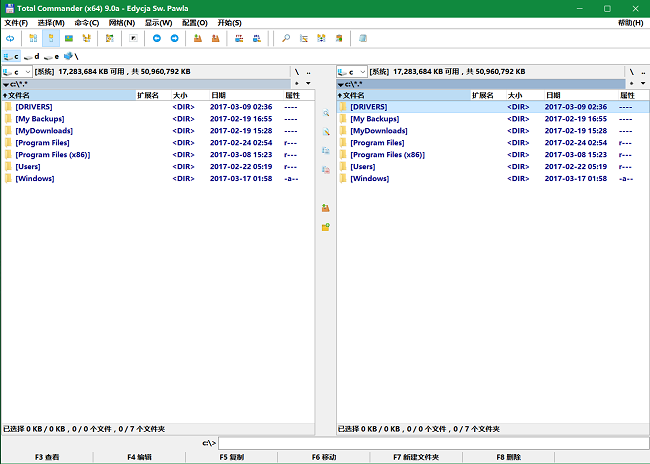Click the refresh icon in the toolbar
Viewport: 650px width, 464px height.
click(10, 39)
